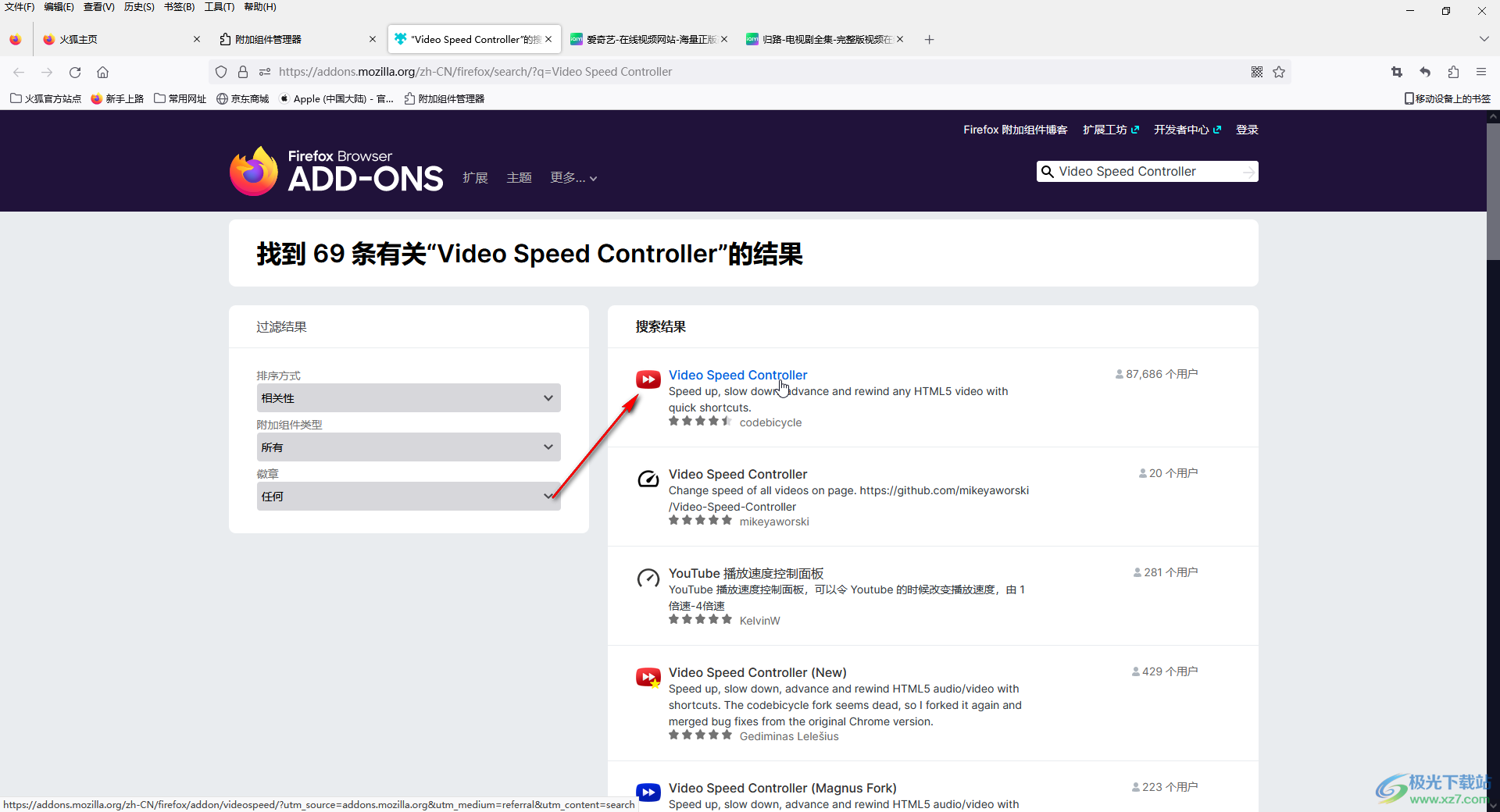Screen dimensions: 1500x812
Task: Open the 徽章 任何 dropdown
Action: (x=409, y=497)
